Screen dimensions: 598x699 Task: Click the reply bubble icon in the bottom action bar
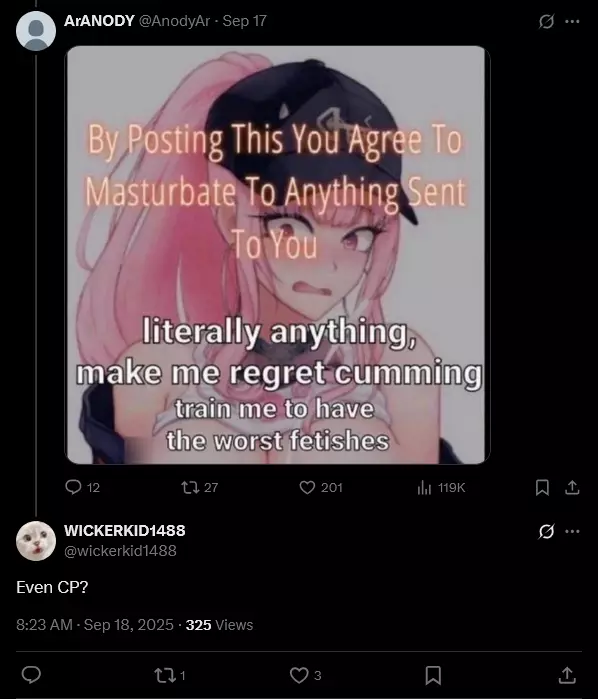click(31, 675)
